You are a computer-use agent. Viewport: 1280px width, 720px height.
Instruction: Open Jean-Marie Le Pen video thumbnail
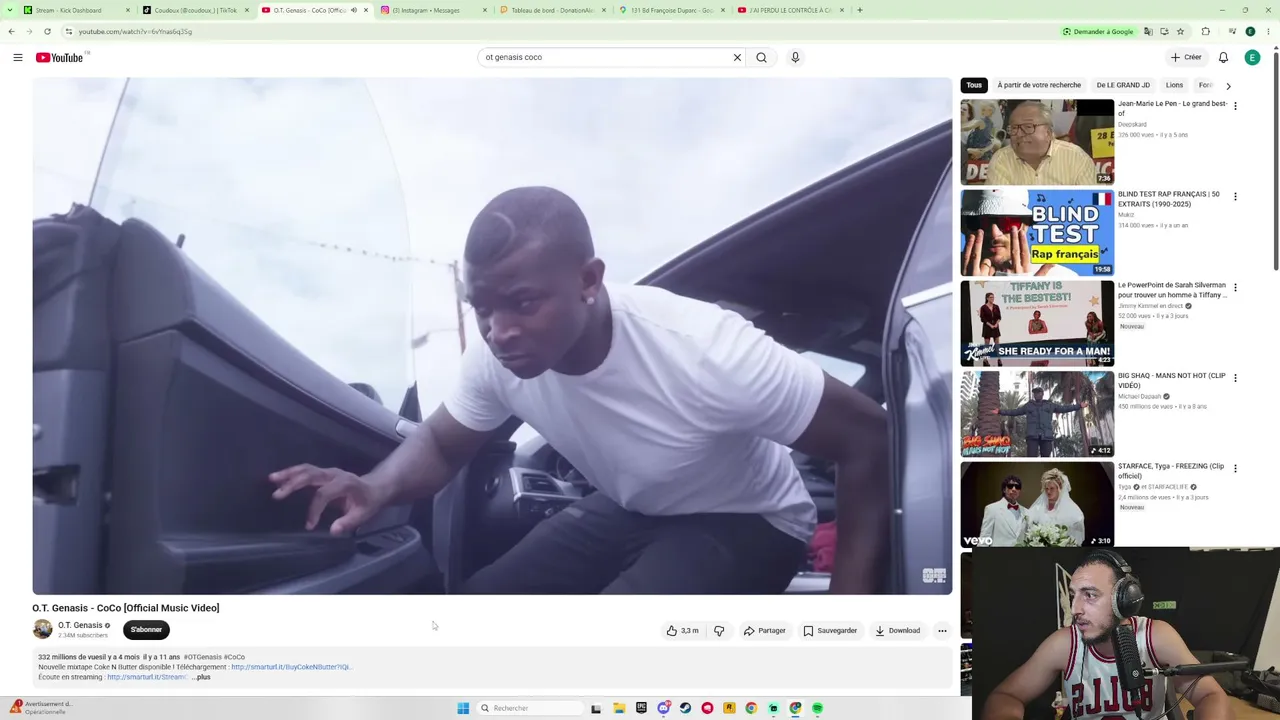1037,142
